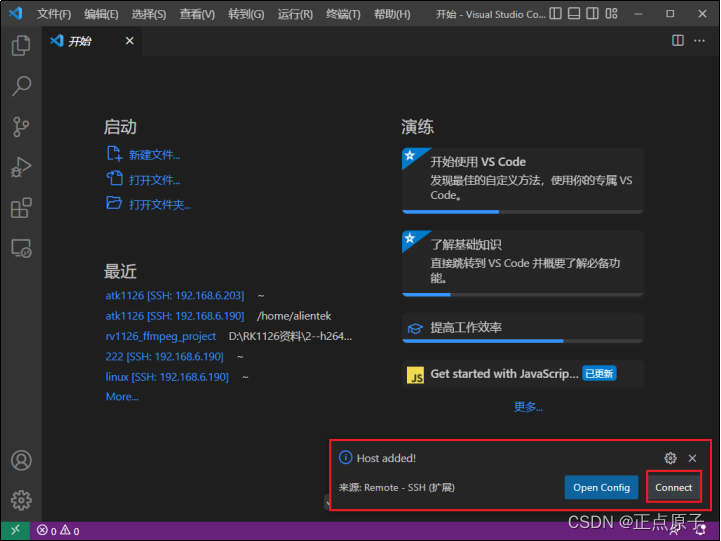The width and height of the screenshot is (721, 541).
Task: Open the 开始使用 VS Code walkthrough
Action: point(522,180)
